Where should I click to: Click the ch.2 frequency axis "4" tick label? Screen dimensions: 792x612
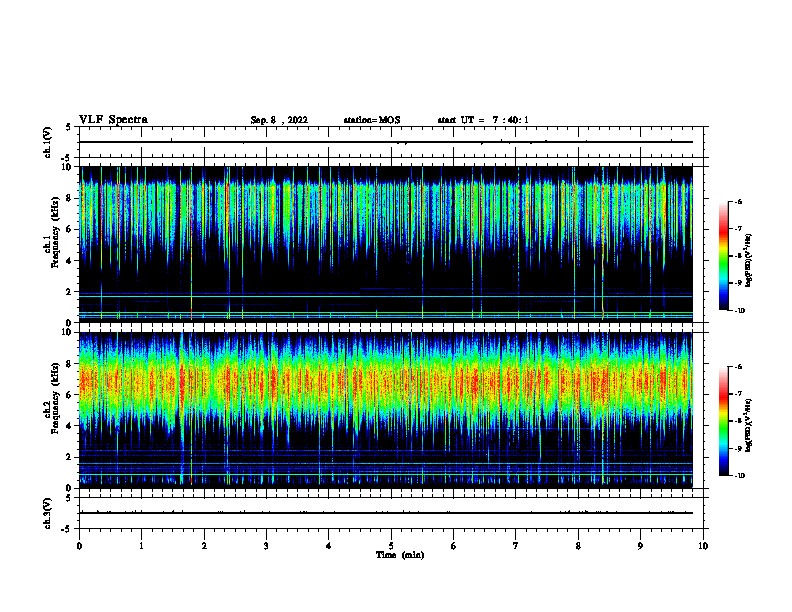pos(70,427)
